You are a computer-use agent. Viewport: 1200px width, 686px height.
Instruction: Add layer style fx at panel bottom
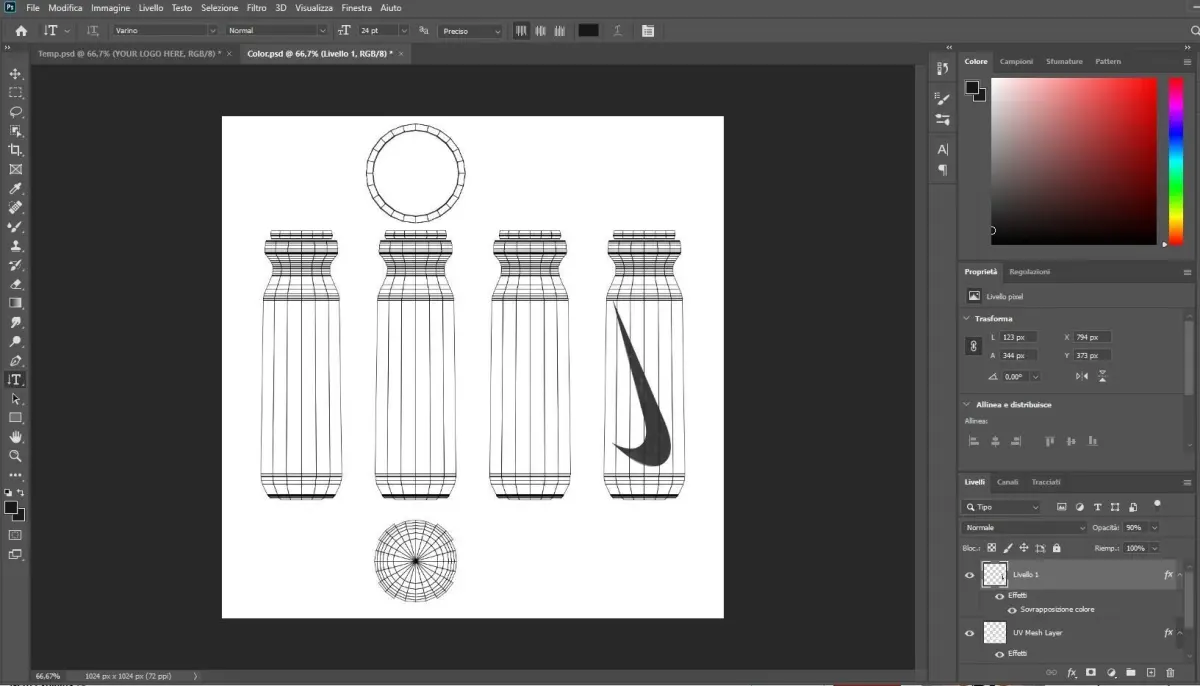pos(1072,673)
